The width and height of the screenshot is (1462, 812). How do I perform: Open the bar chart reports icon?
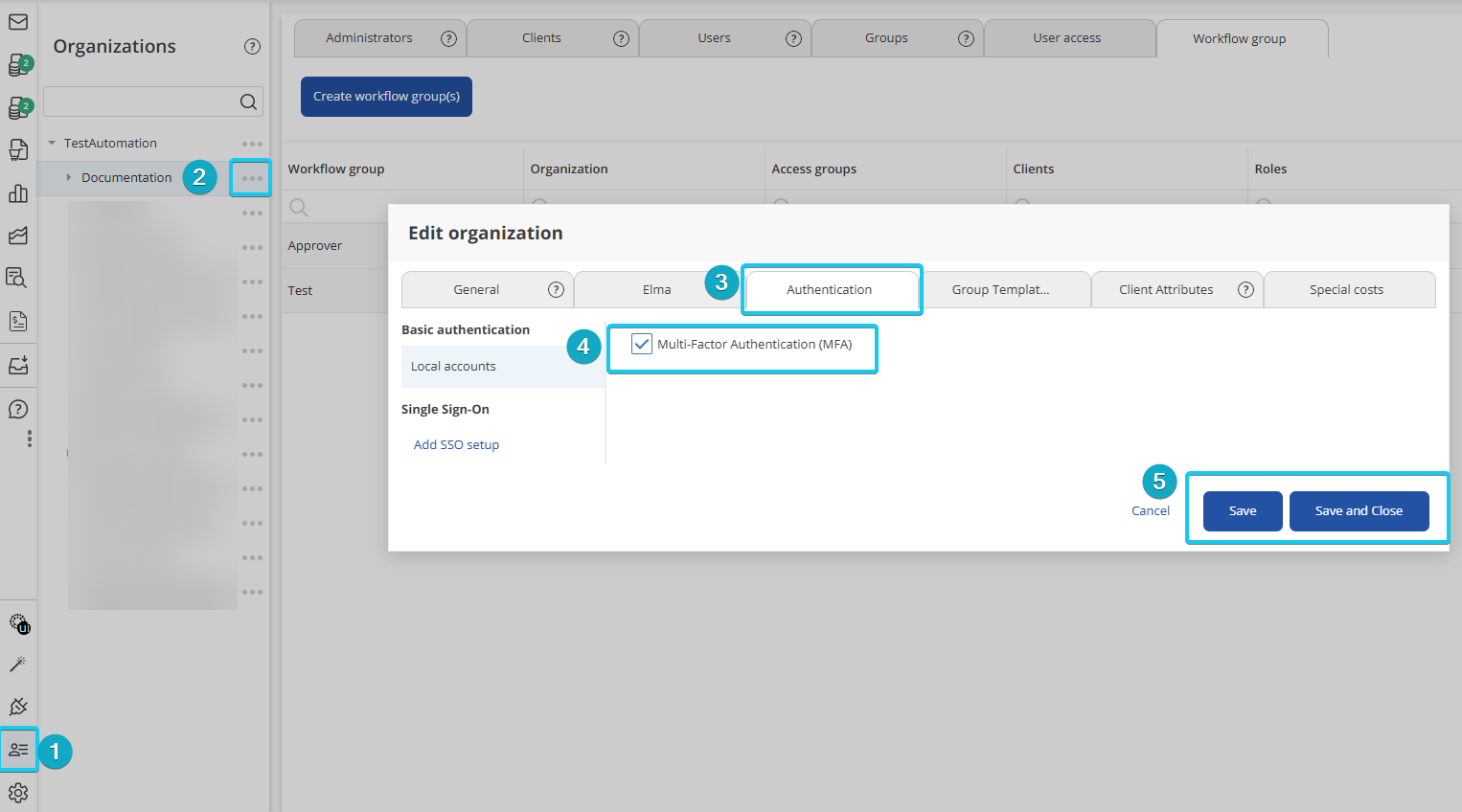(18, 193)
